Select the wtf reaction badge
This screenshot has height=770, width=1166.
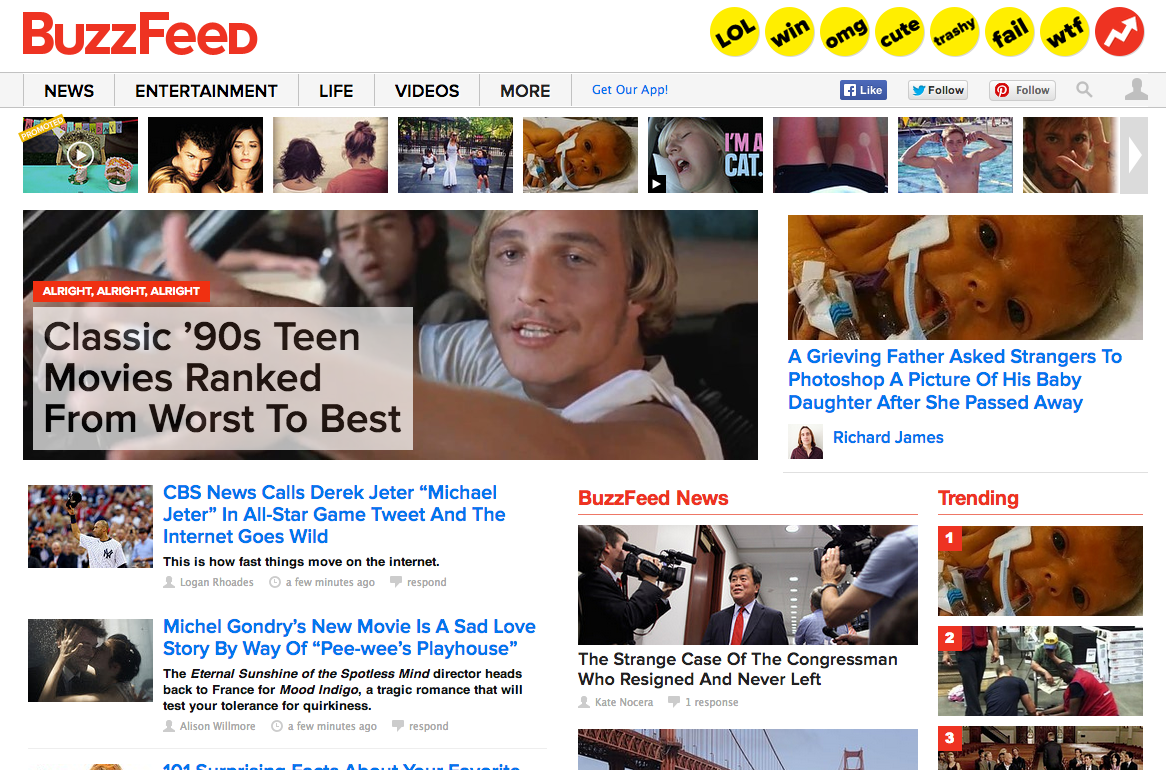[1065, 32]
